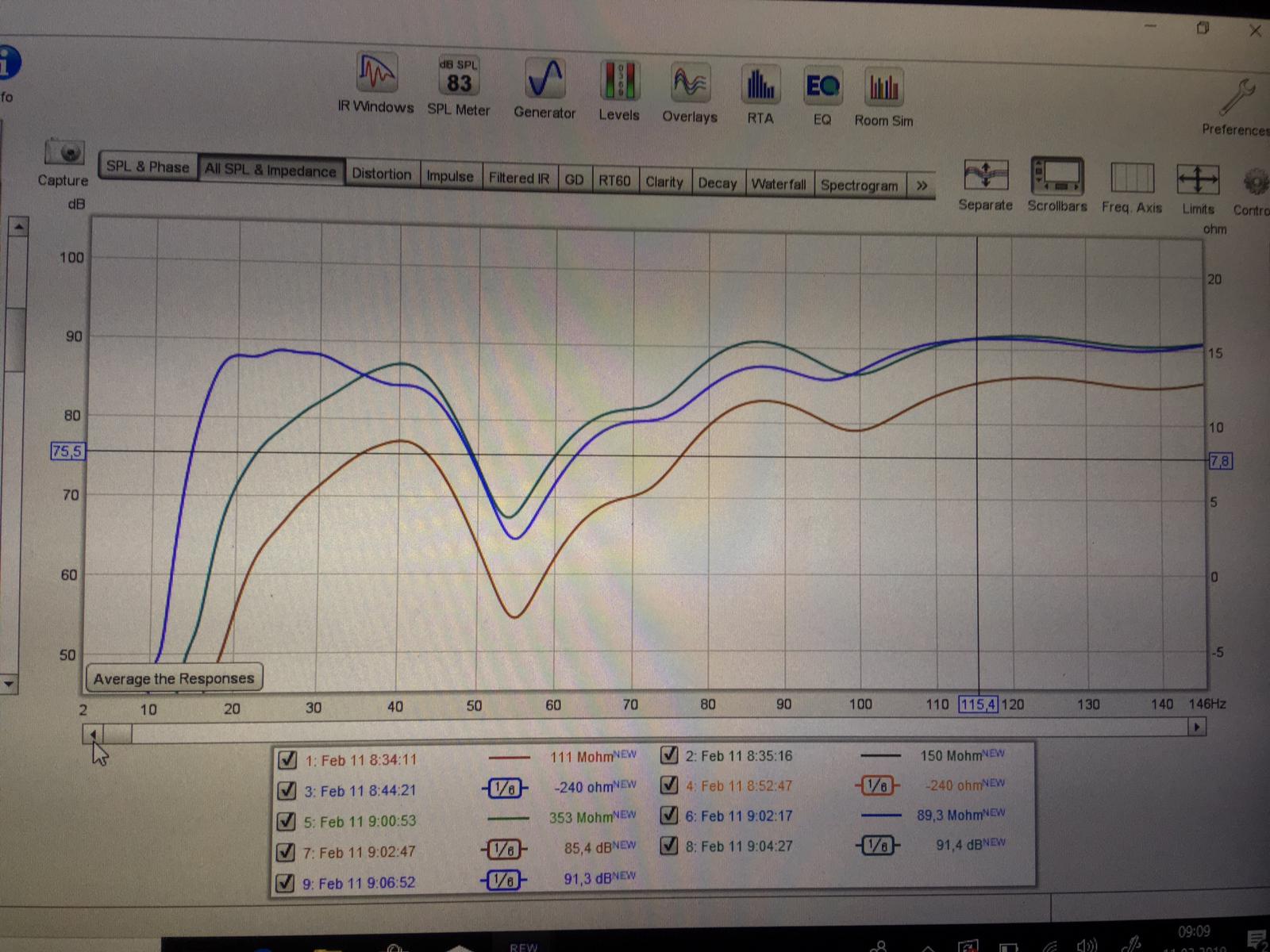Toggle checkbox for measurement 8 Feb 11 9:04:27
Screen dimensions: 1270x952
(x=669, y=846)
